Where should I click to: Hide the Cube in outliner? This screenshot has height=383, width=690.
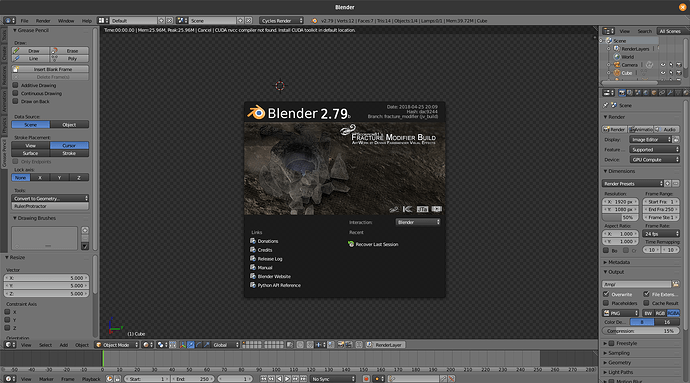[663, 73]
